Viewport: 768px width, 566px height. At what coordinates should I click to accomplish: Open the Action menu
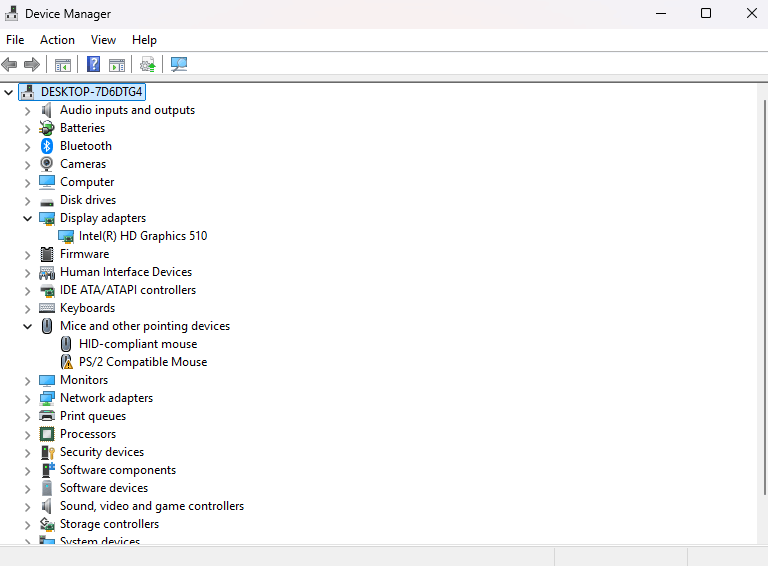57,40
